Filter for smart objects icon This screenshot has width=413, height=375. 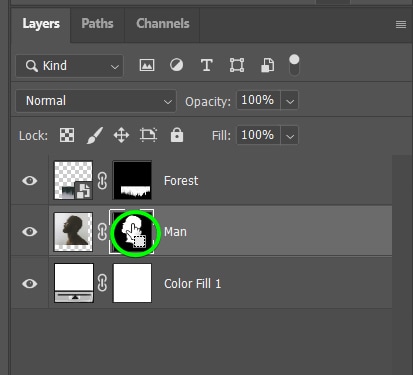[x=267, y=65]
